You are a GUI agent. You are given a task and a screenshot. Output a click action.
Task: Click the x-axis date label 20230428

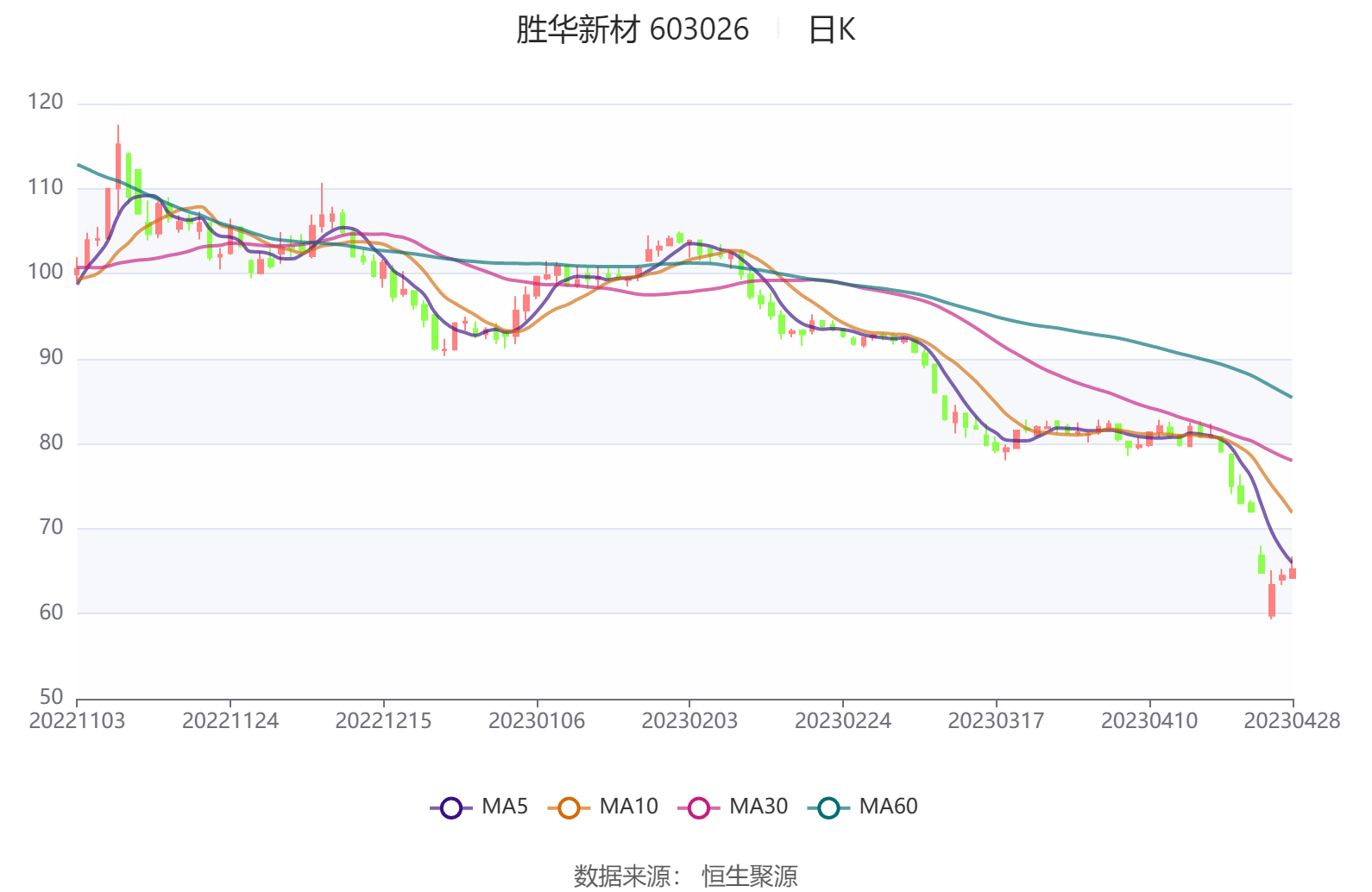(1292, 720)
